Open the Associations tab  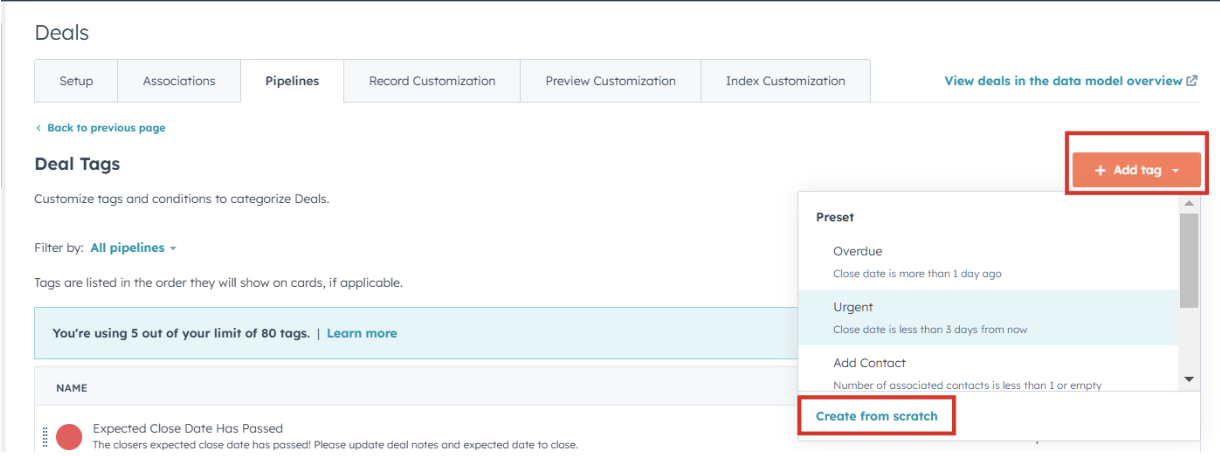pyautogui.click(x=179, y=81)
